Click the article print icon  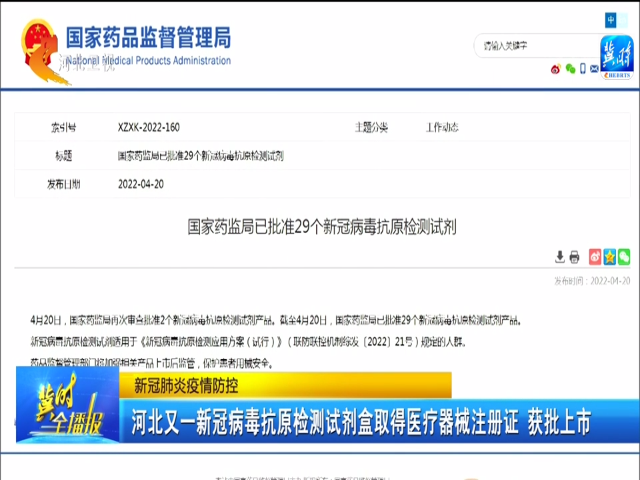pyautogui.click(x=574, y=257)
